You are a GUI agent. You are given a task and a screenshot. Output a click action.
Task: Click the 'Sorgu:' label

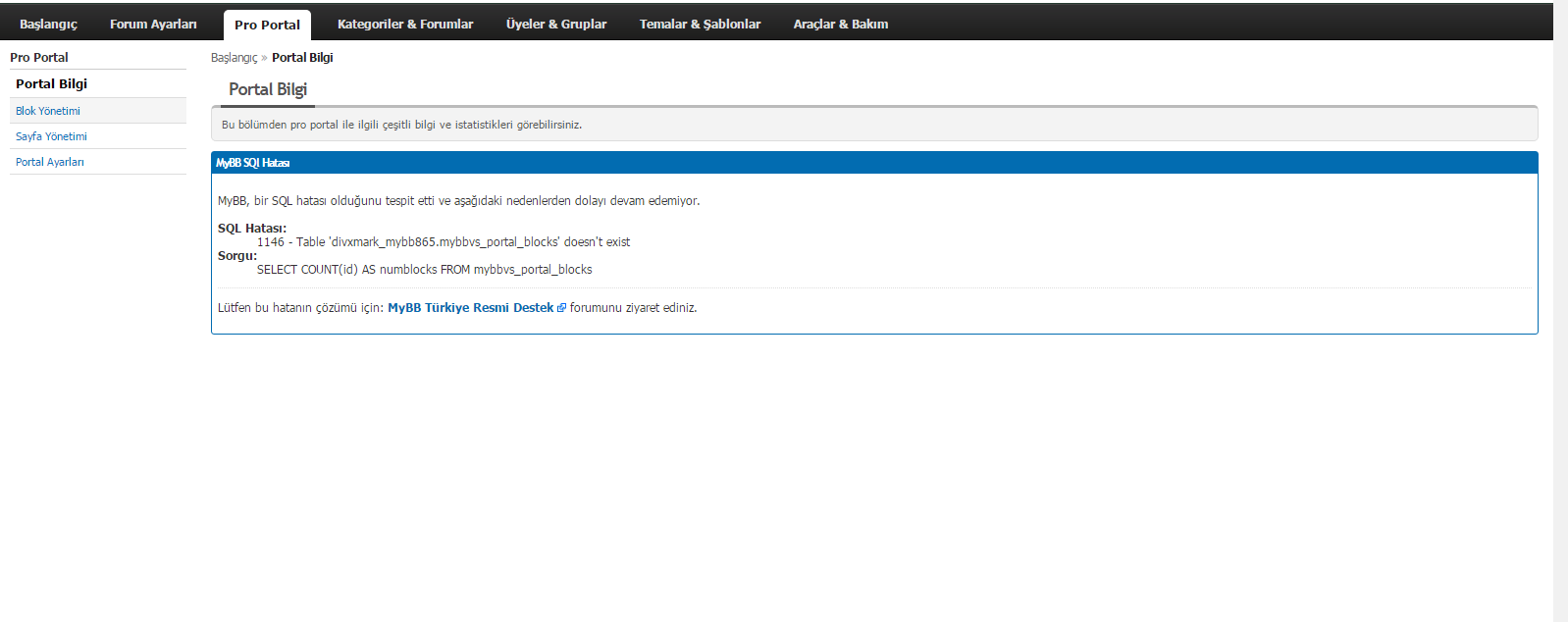coord(237,255)
